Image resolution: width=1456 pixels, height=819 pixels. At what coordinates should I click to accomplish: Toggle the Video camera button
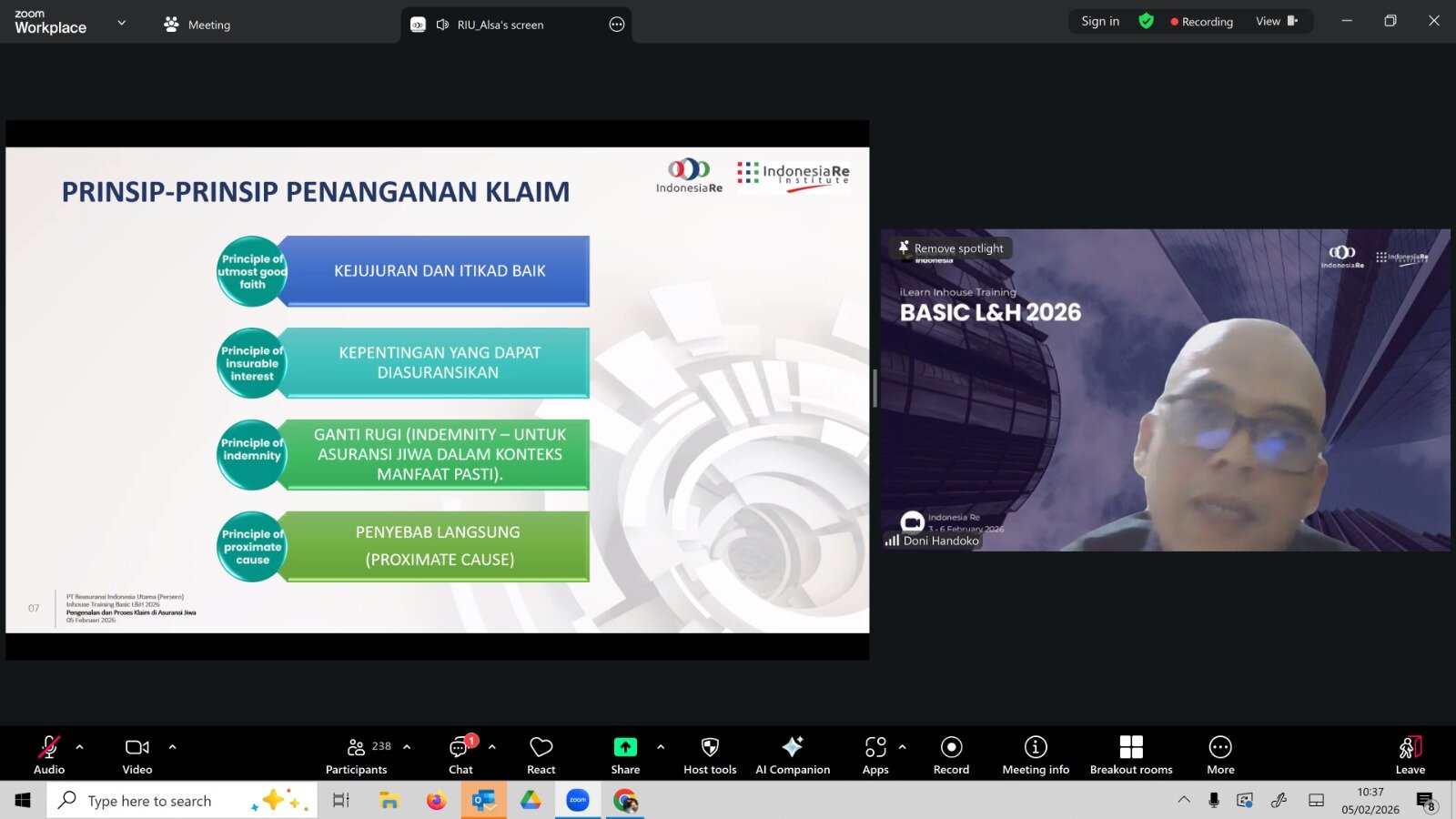[137, 755]
